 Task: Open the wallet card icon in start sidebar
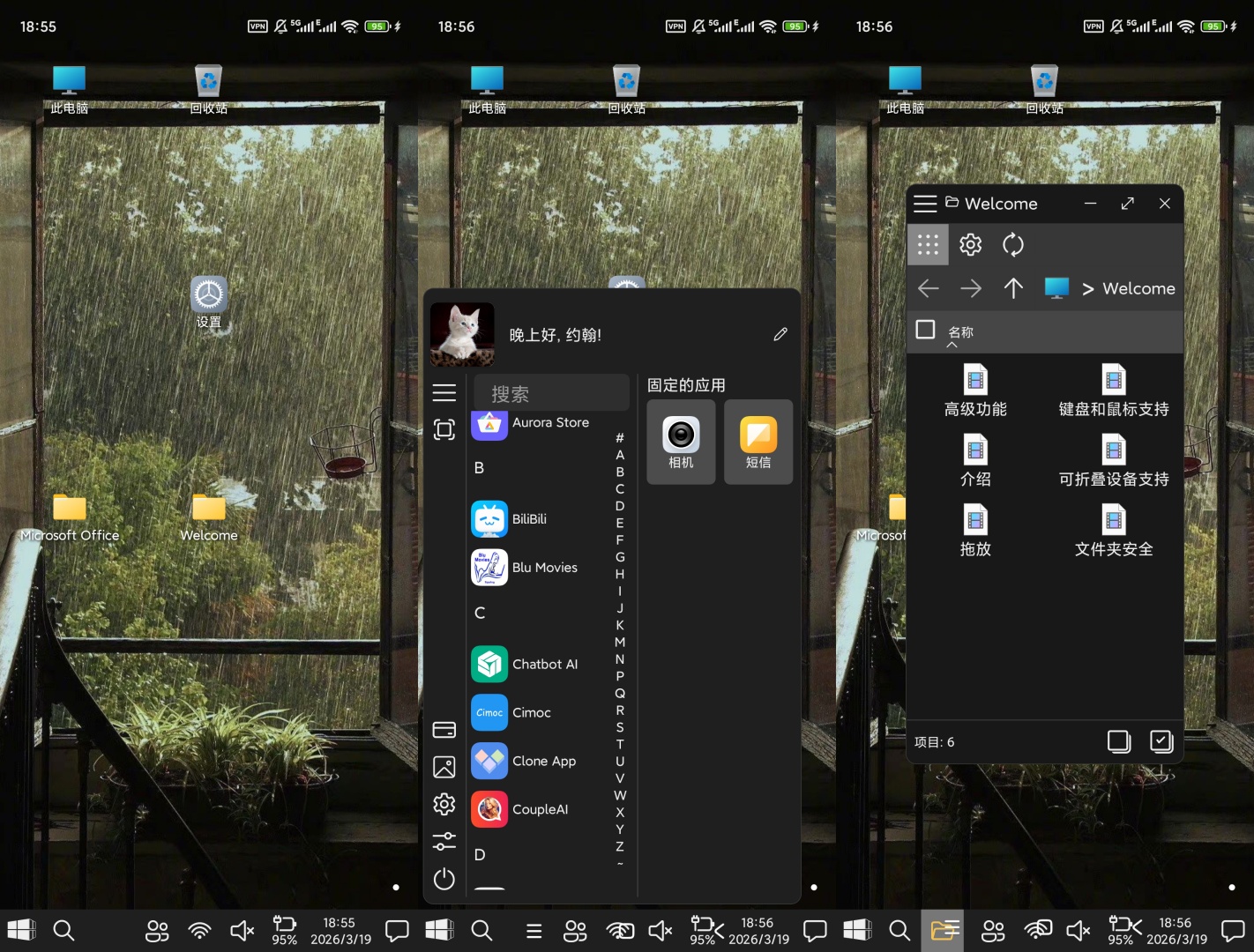coord(444,729)
